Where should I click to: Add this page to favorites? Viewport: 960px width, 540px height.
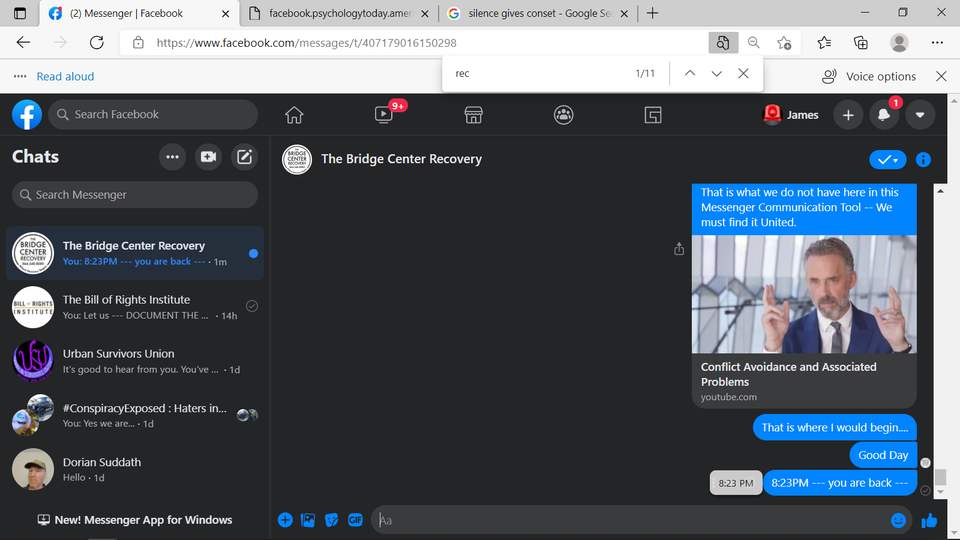(784, 43)
